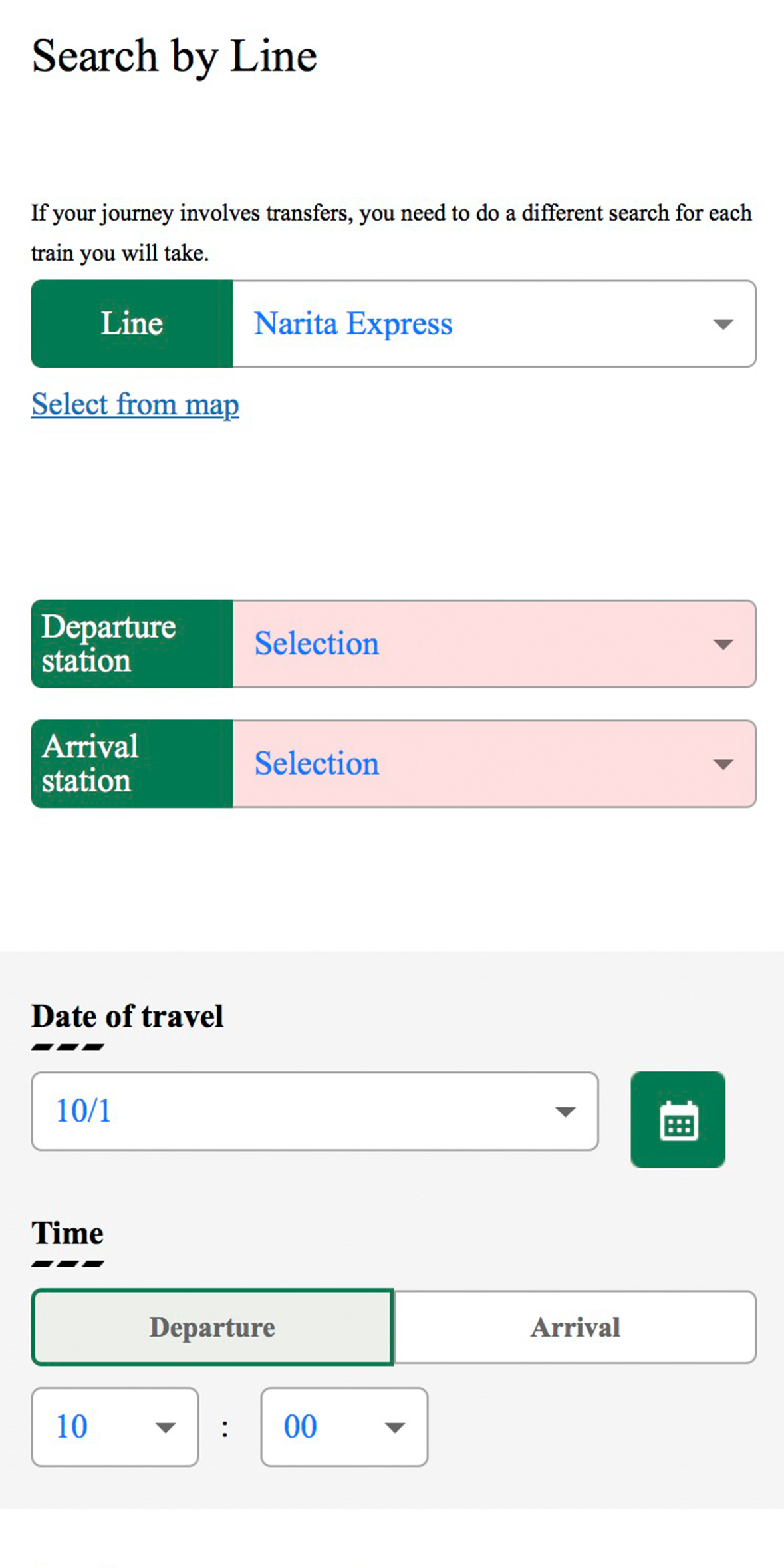The width and height of the screenshot is (784, 1568).
Task: Select the Departure time option
Action: tap(212, 1327)
